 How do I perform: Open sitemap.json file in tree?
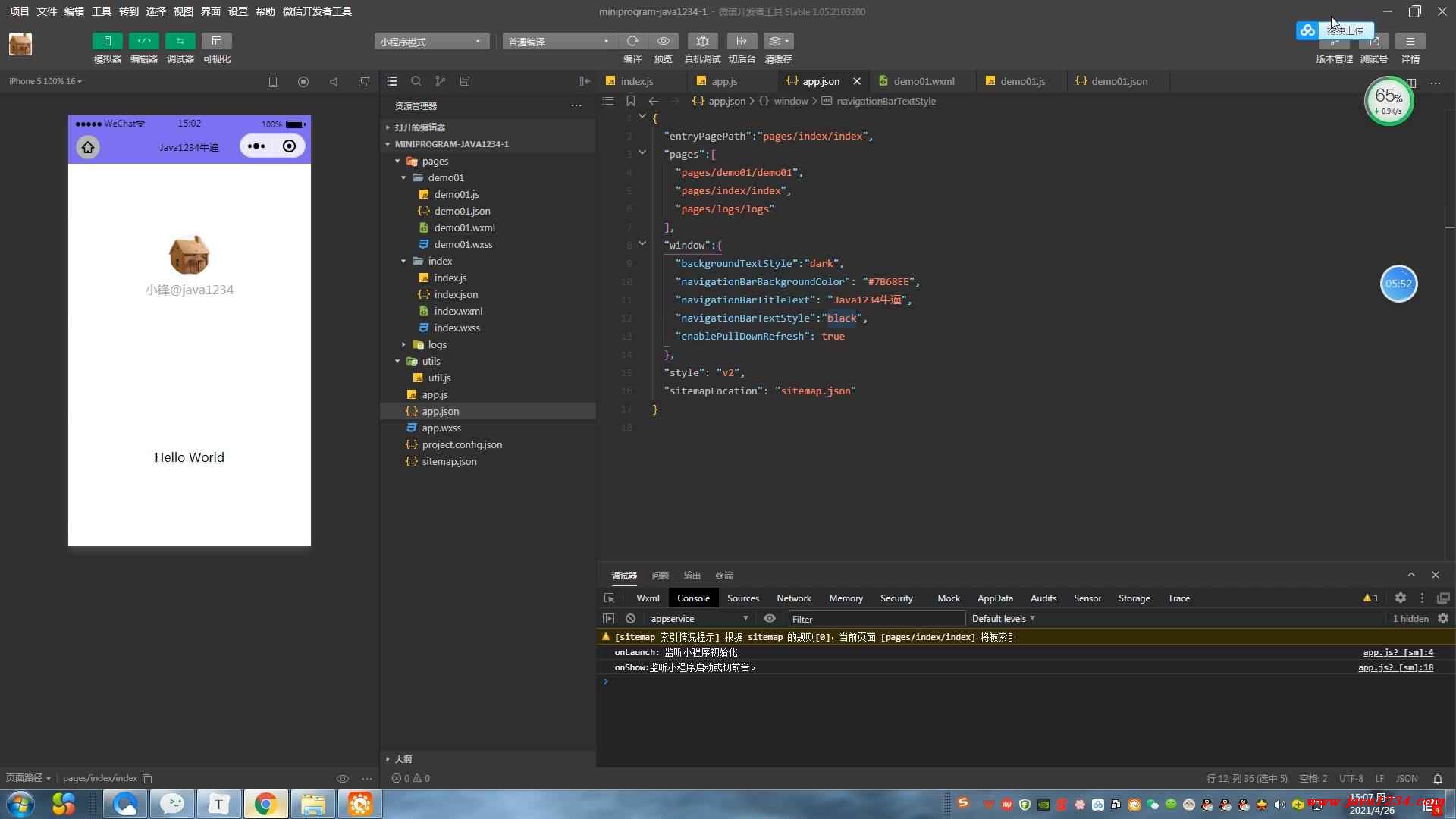pos(449,461)
